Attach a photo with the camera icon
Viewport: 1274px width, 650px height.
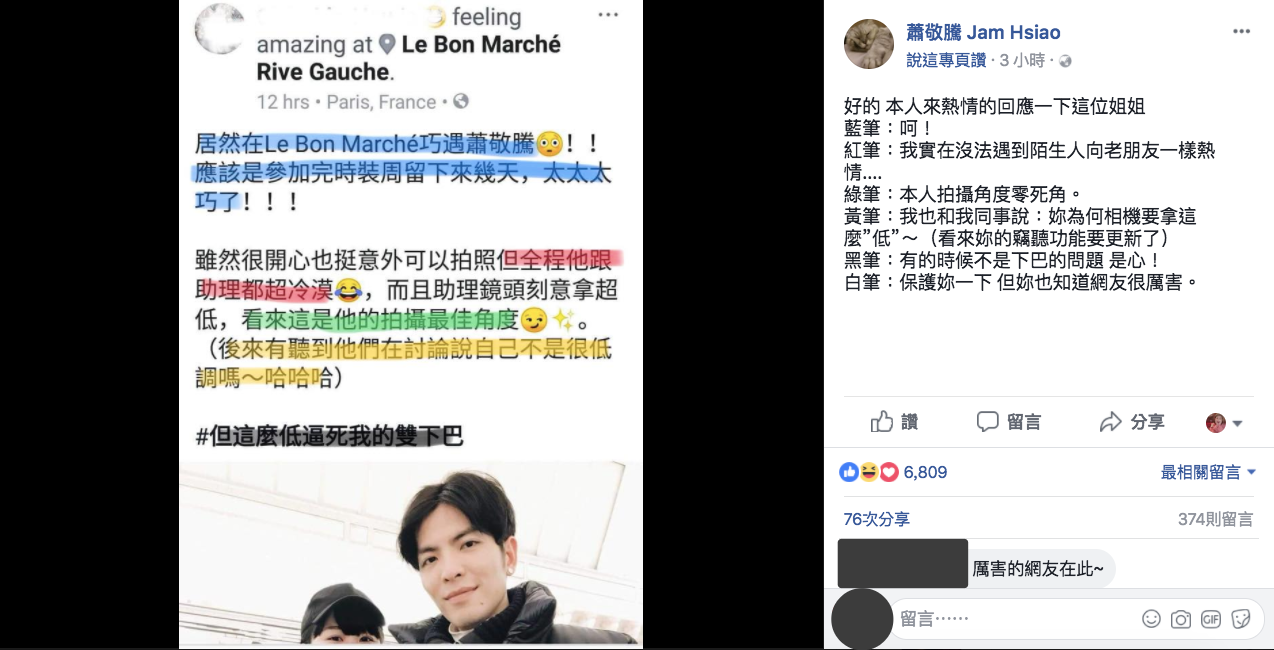pos(1181,619)
